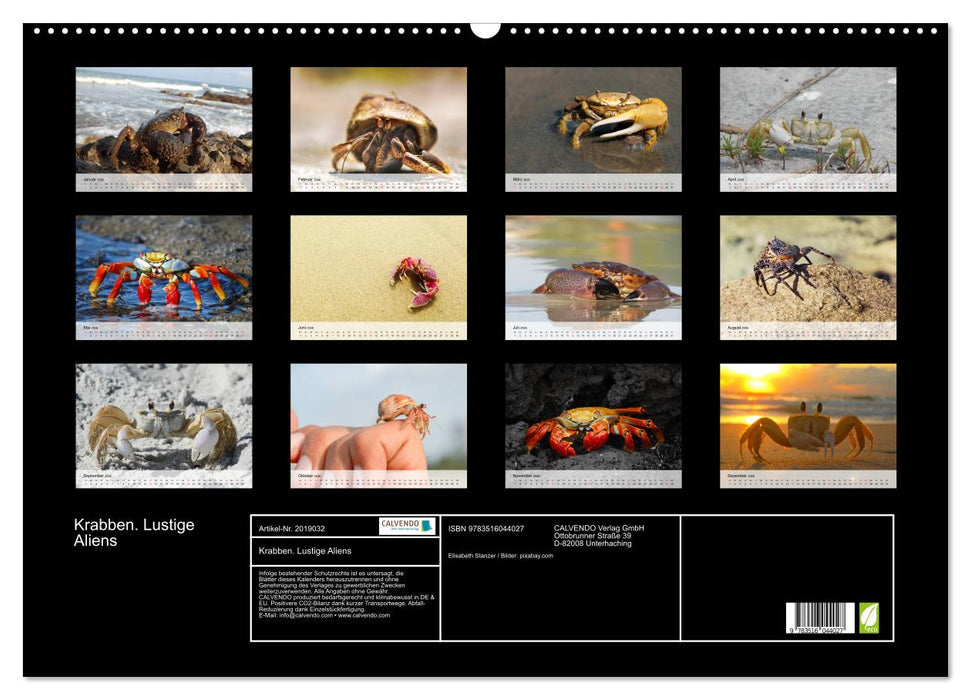Open the Mai red-legged crab photo
This screenshot has height=700, width=971.
(x=164, y=269)
